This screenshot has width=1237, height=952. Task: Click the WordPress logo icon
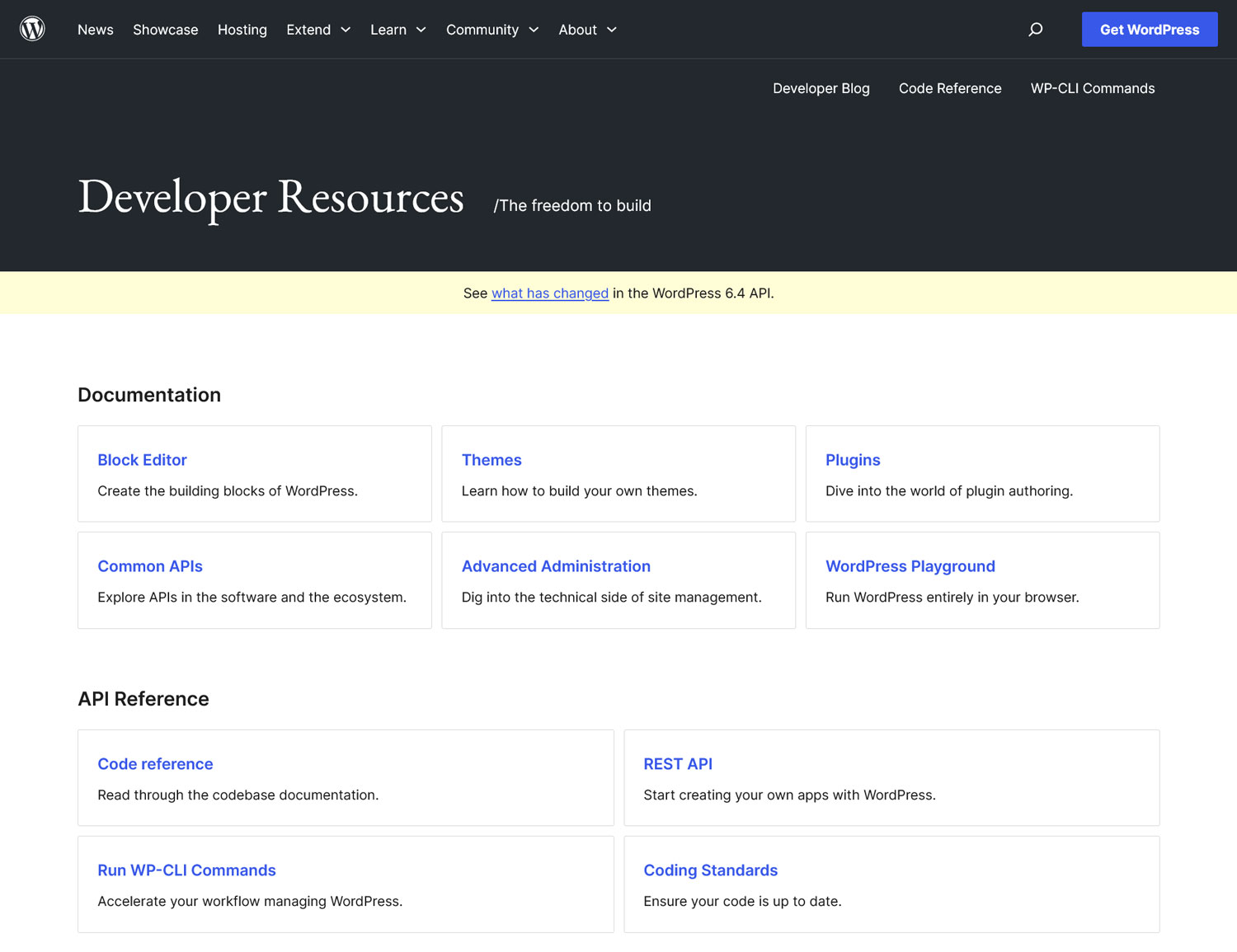coord(32,29)
